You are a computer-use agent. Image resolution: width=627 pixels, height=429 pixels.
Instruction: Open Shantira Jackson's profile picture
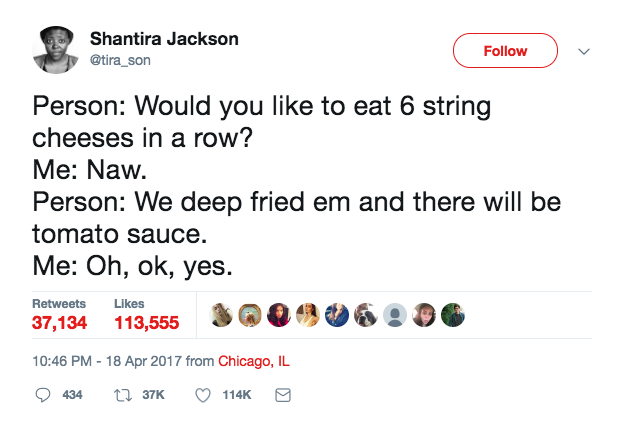pos(57,50)
